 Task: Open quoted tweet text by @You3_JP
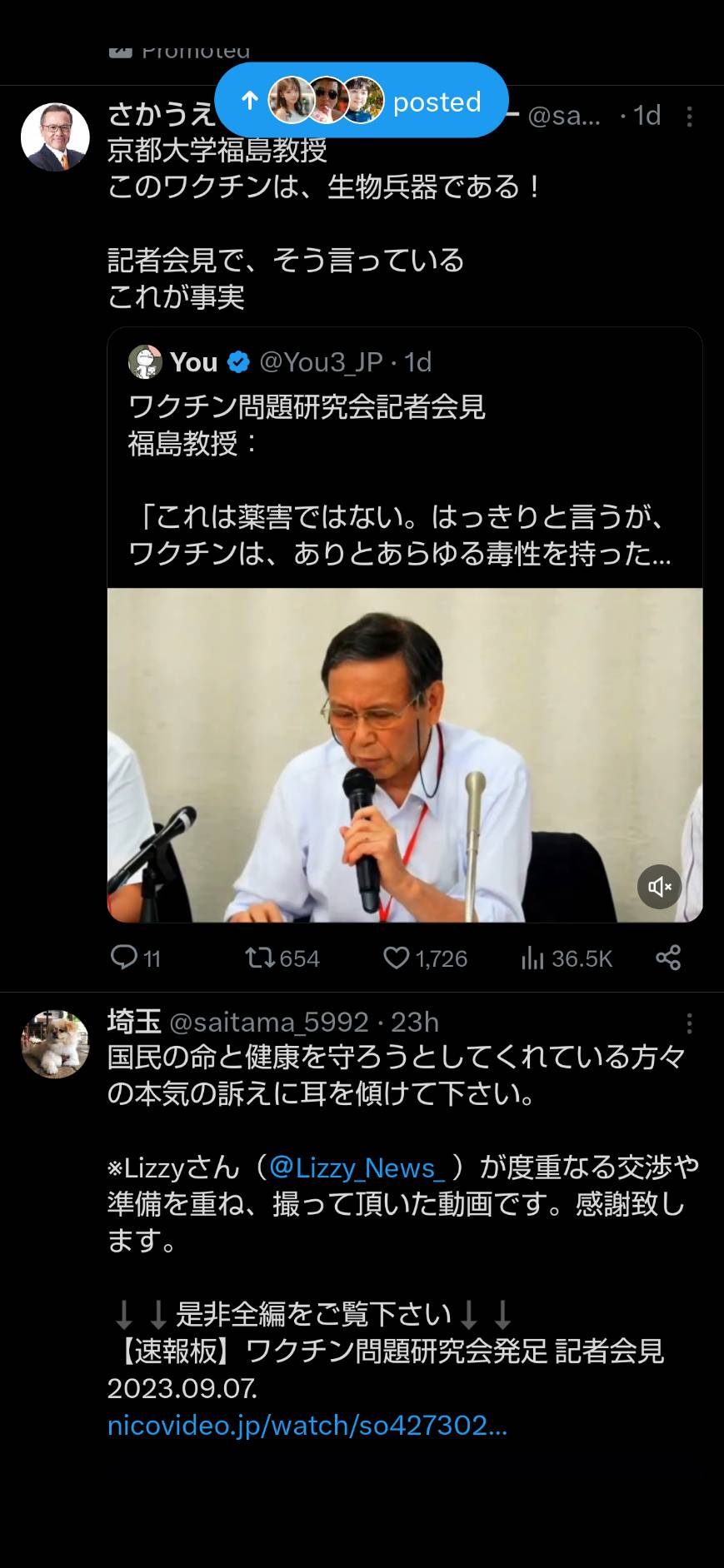point(400,480)
